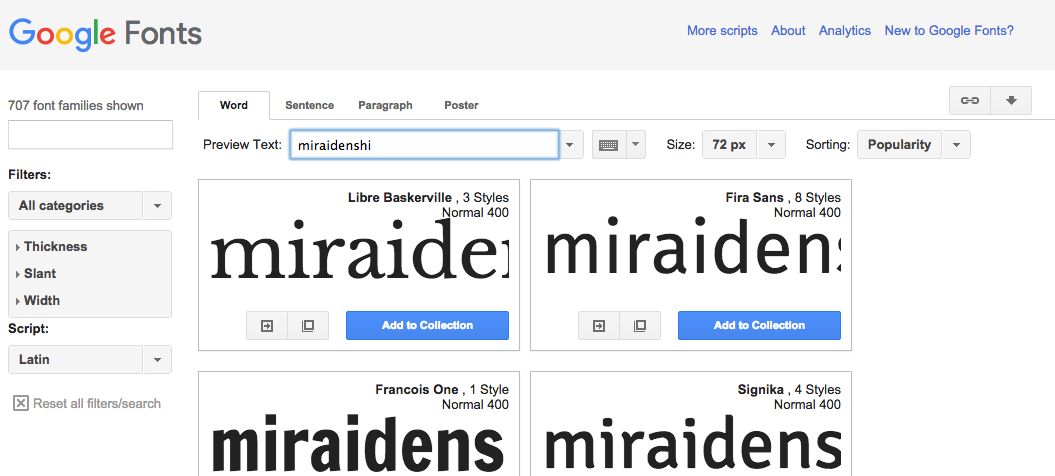Image resolution: width=1055 pixels, height=476 pixels.
Task: Add Libre Baskerville to Collection
Action: [x=427, y=326]
